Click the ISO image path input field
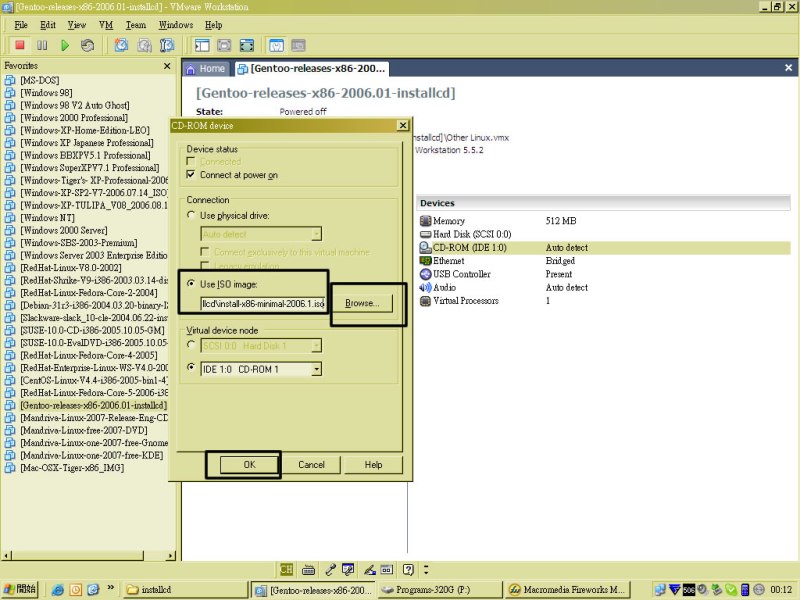Screen dimensions: 800x600 pos(262,304)
